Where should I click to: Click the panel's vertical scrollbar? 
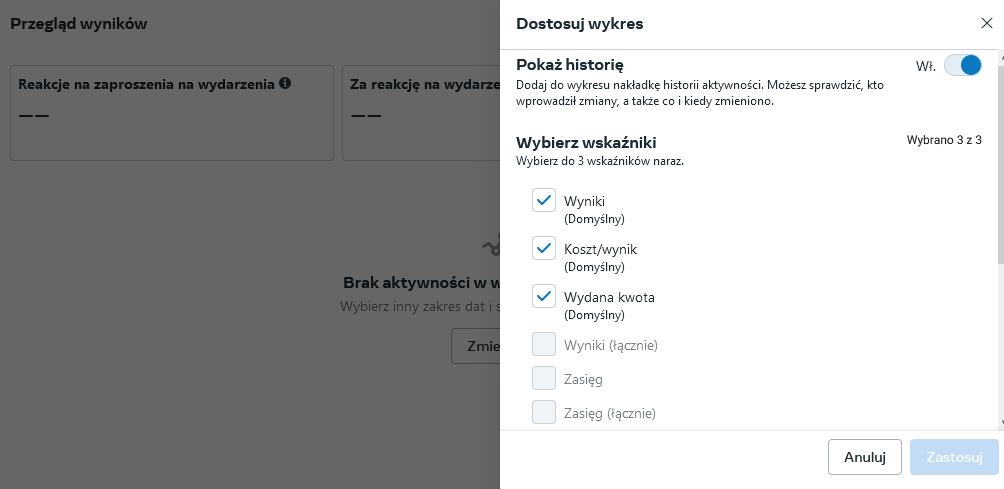pos(998,150)
